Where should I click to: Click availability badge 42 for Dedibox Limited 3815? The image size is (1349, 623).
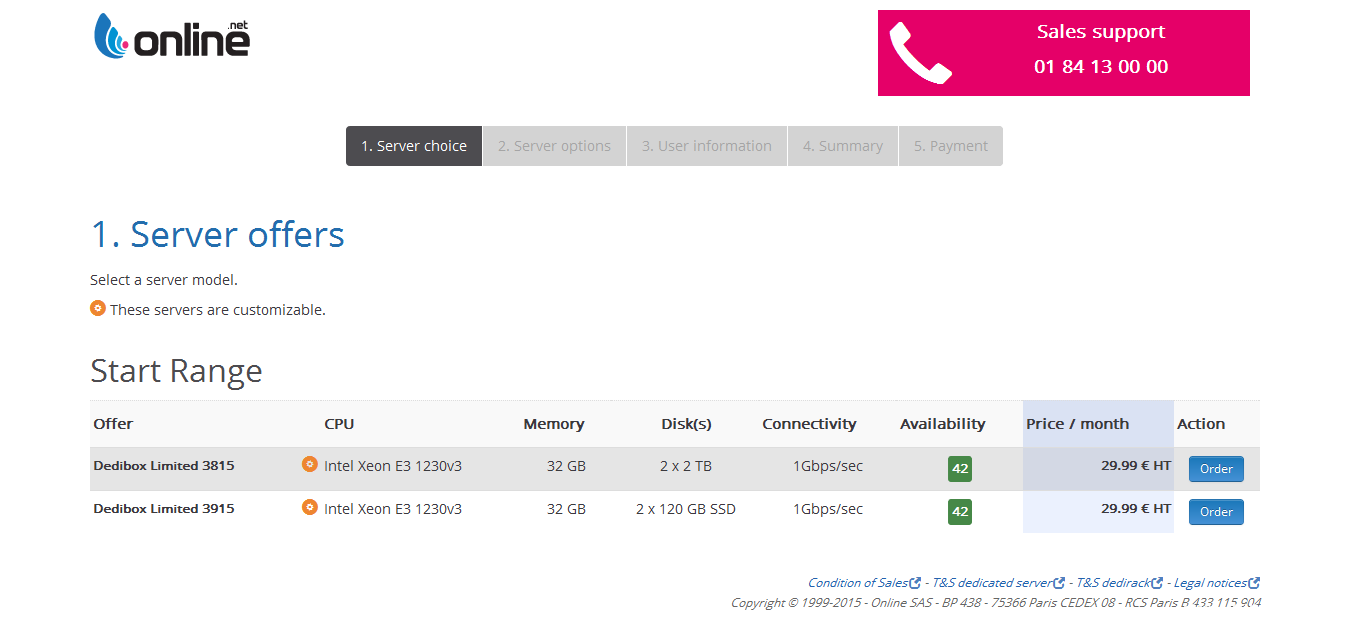coord(960,469)
